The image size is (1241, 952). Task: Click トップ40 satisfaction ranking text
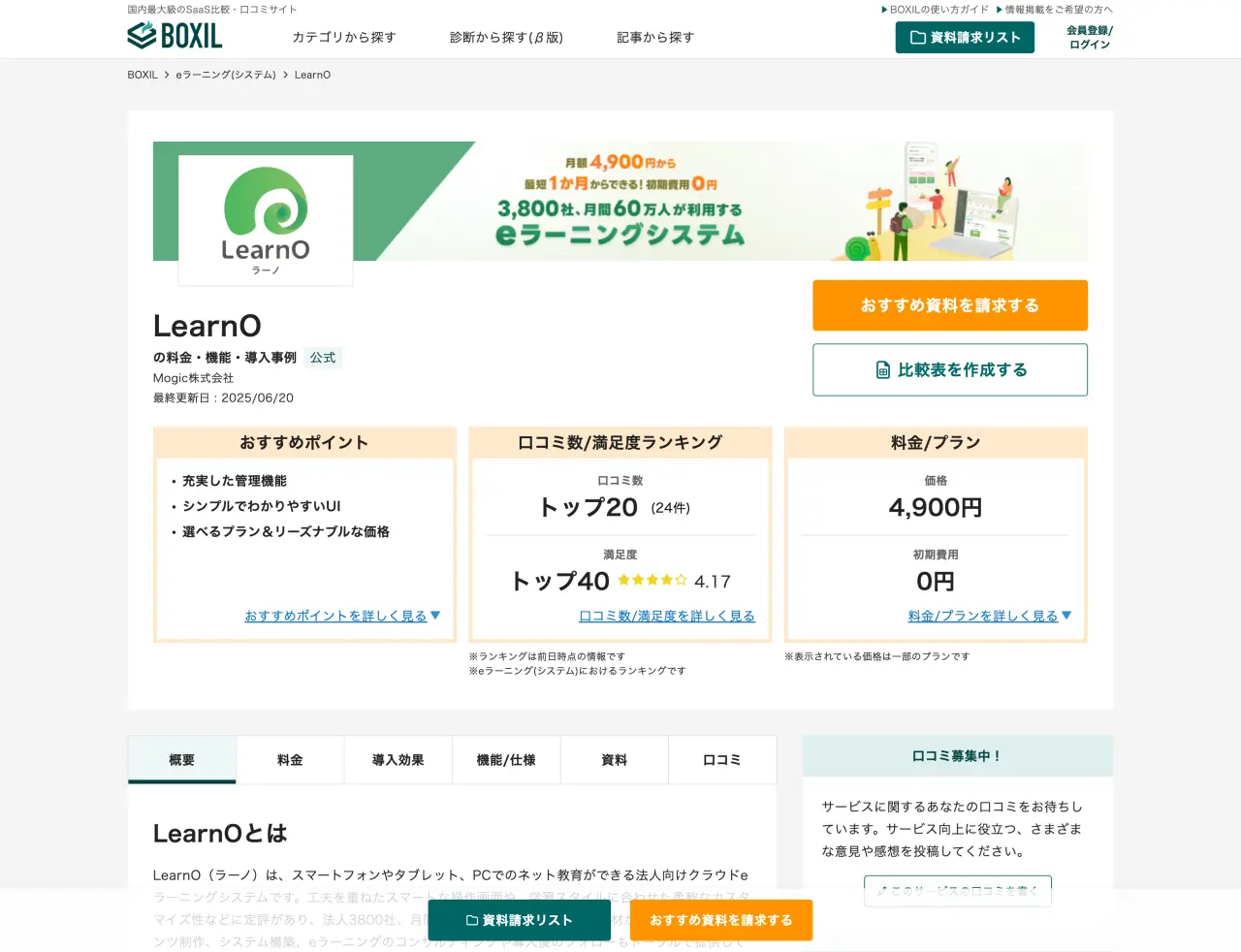click(x=560, y=581)
